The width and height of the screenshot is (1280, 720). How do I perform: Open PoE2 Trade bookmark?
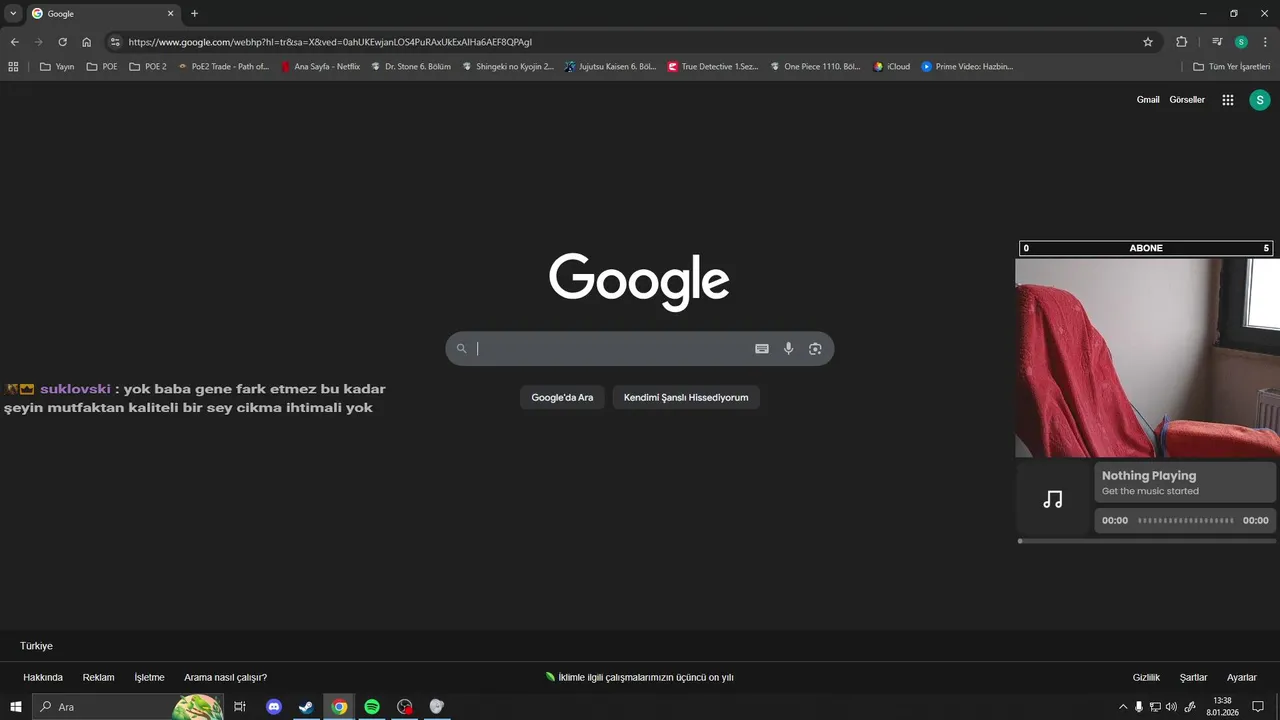coord(223,67)
